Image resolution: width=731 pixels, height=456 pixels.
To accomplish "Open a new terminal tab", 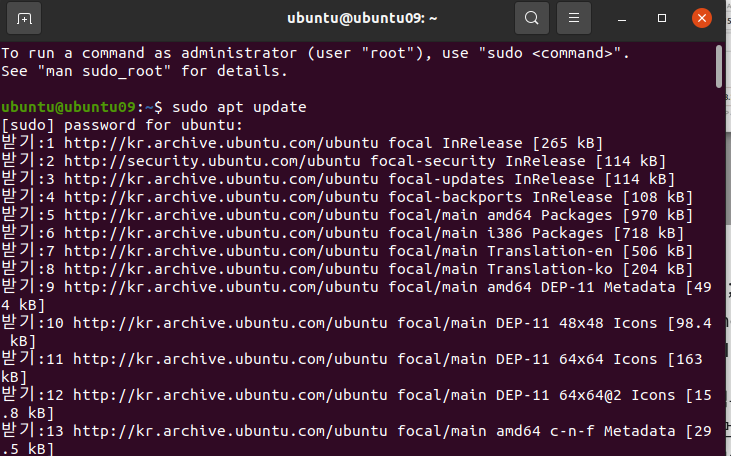I will [x=24, y=19].
